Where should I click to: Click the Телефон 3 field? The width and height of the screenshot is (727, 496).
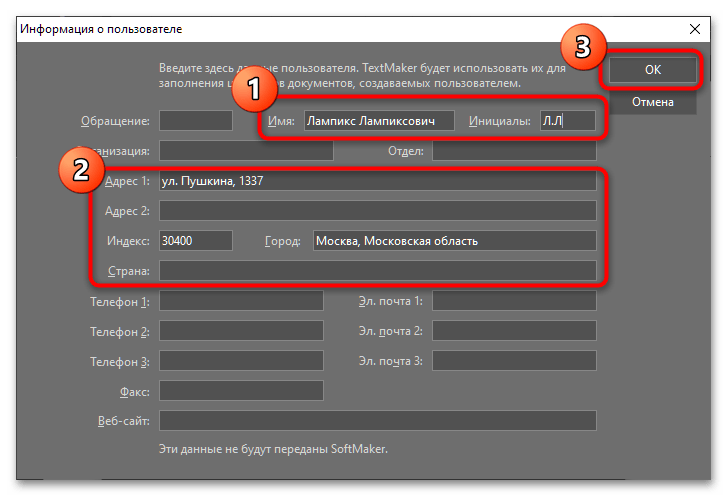(241, 361)
